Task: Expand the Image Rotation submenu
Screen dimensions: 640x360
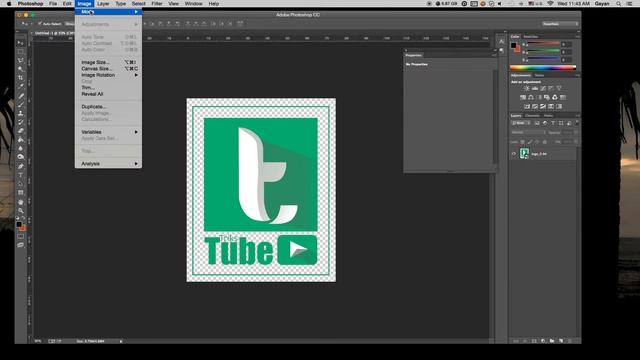Action: pos(108,75)
